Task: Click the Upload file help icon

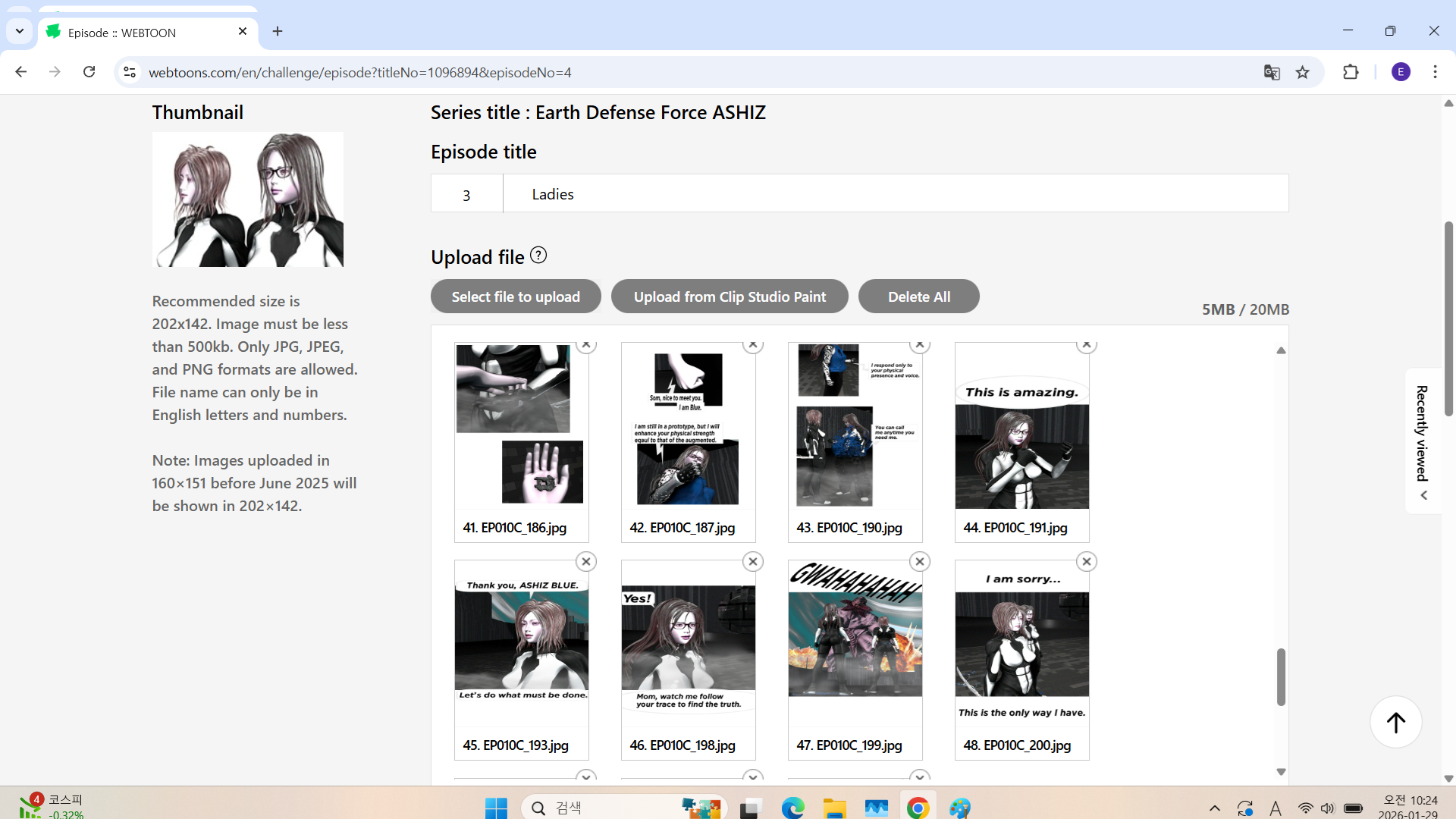Action: [x=538, y=256]
